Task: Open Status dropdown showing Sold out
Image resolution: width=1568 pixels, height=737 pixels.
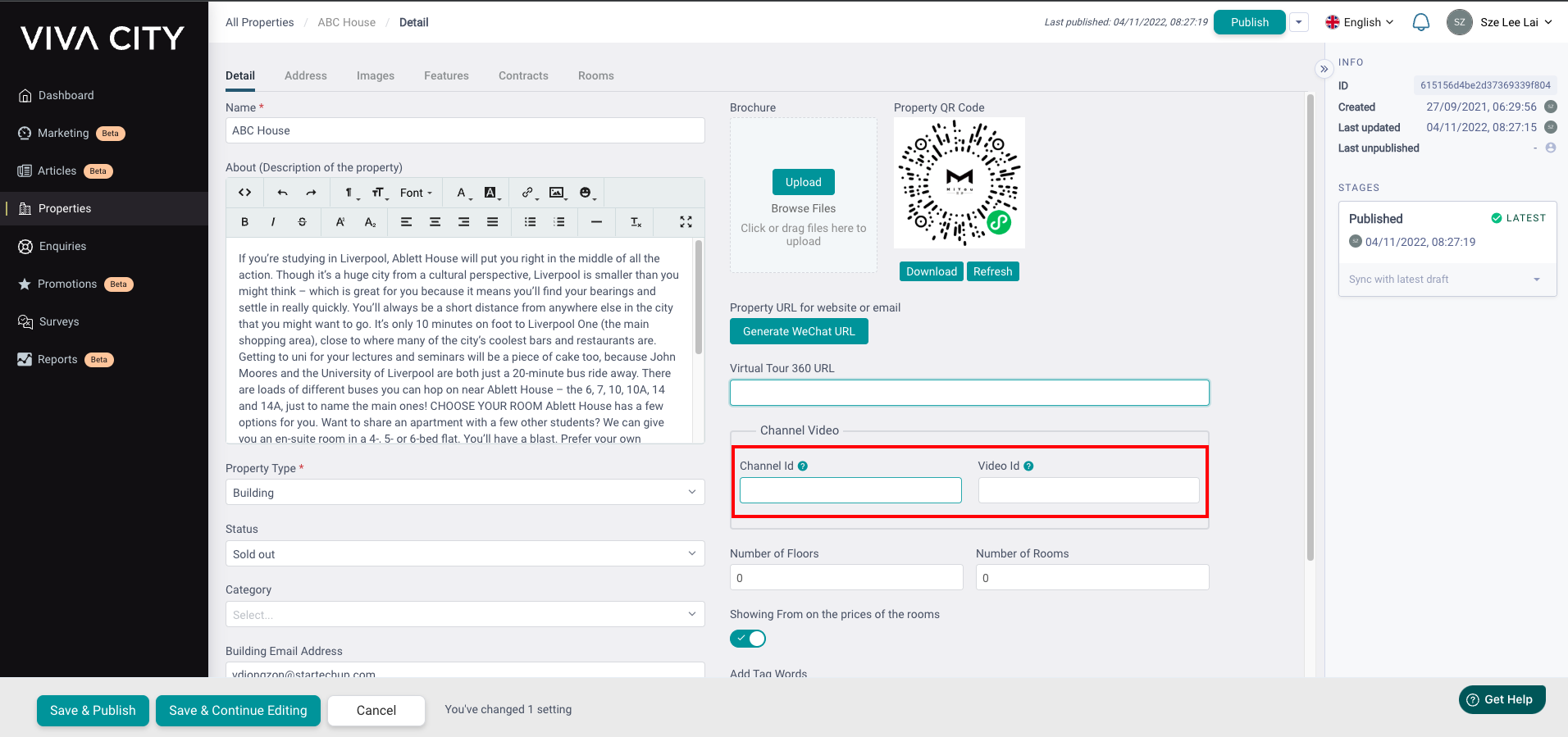Action: click(x=465, y=553)
